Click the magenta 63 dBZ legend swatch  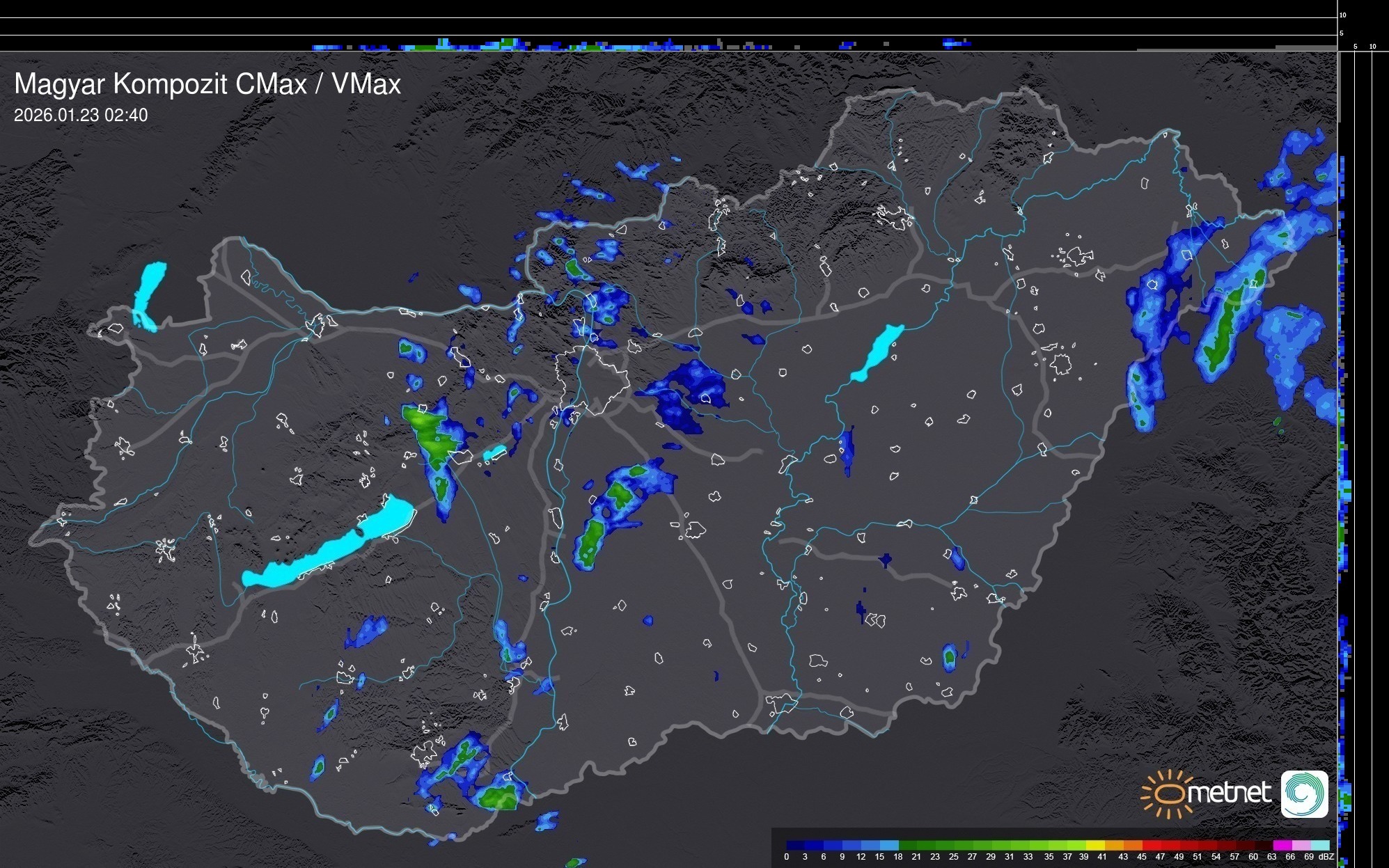(x=1281, y=845)
